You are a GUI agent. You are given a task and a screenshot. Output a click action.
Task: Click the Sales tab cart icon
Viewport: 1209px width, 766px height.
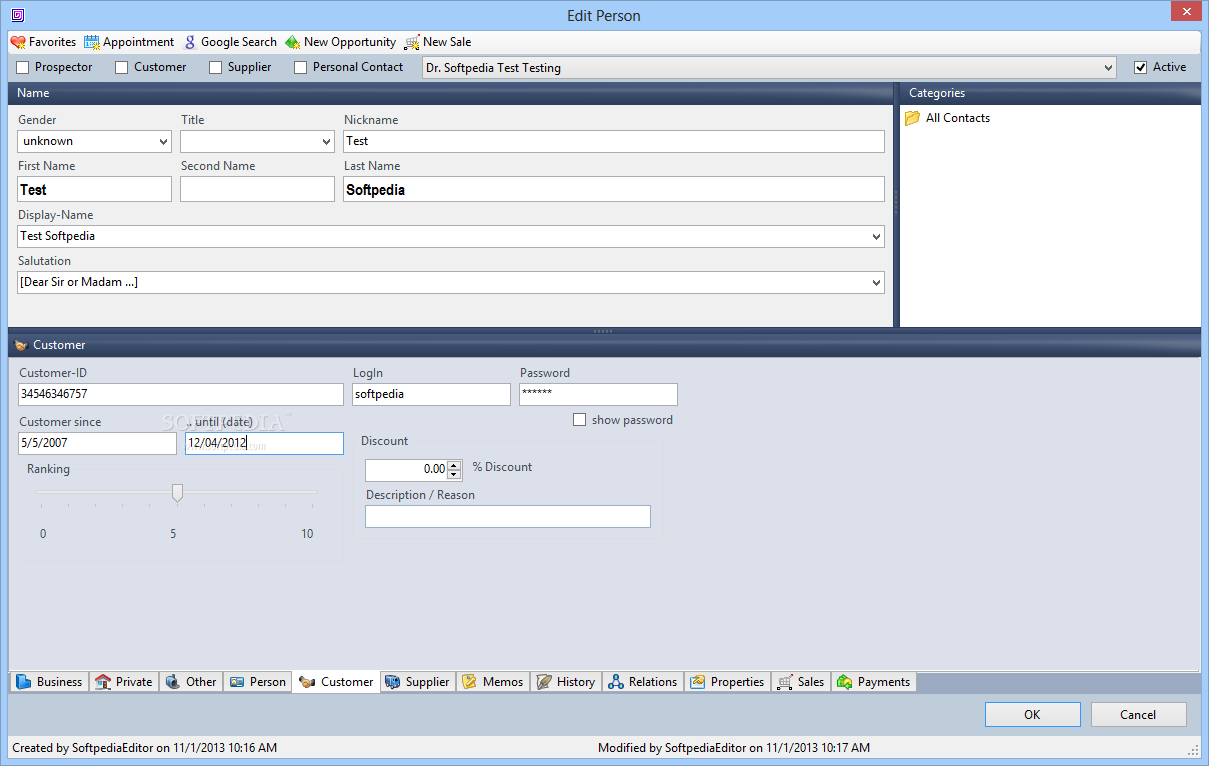(785, 682)
